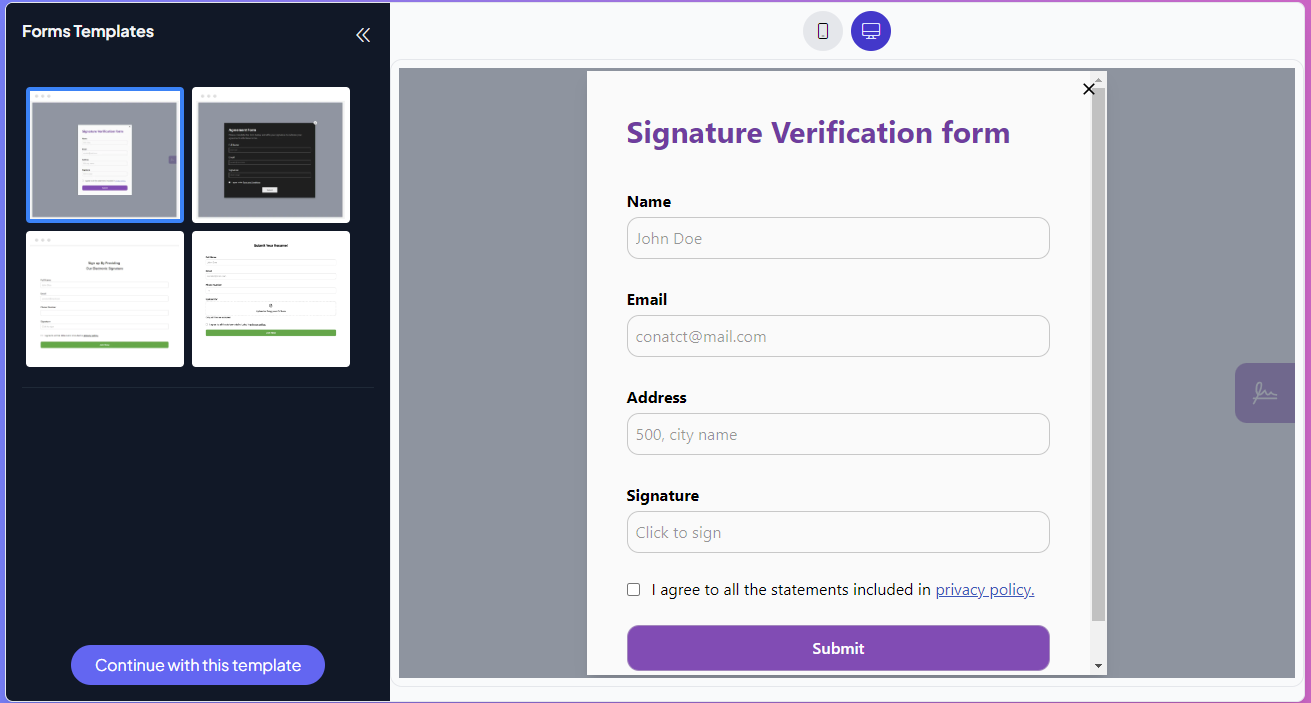Screen dimensions: 1311x703
Task: Choose the Electronic Signature sign-up template
Action: (104, 298)
